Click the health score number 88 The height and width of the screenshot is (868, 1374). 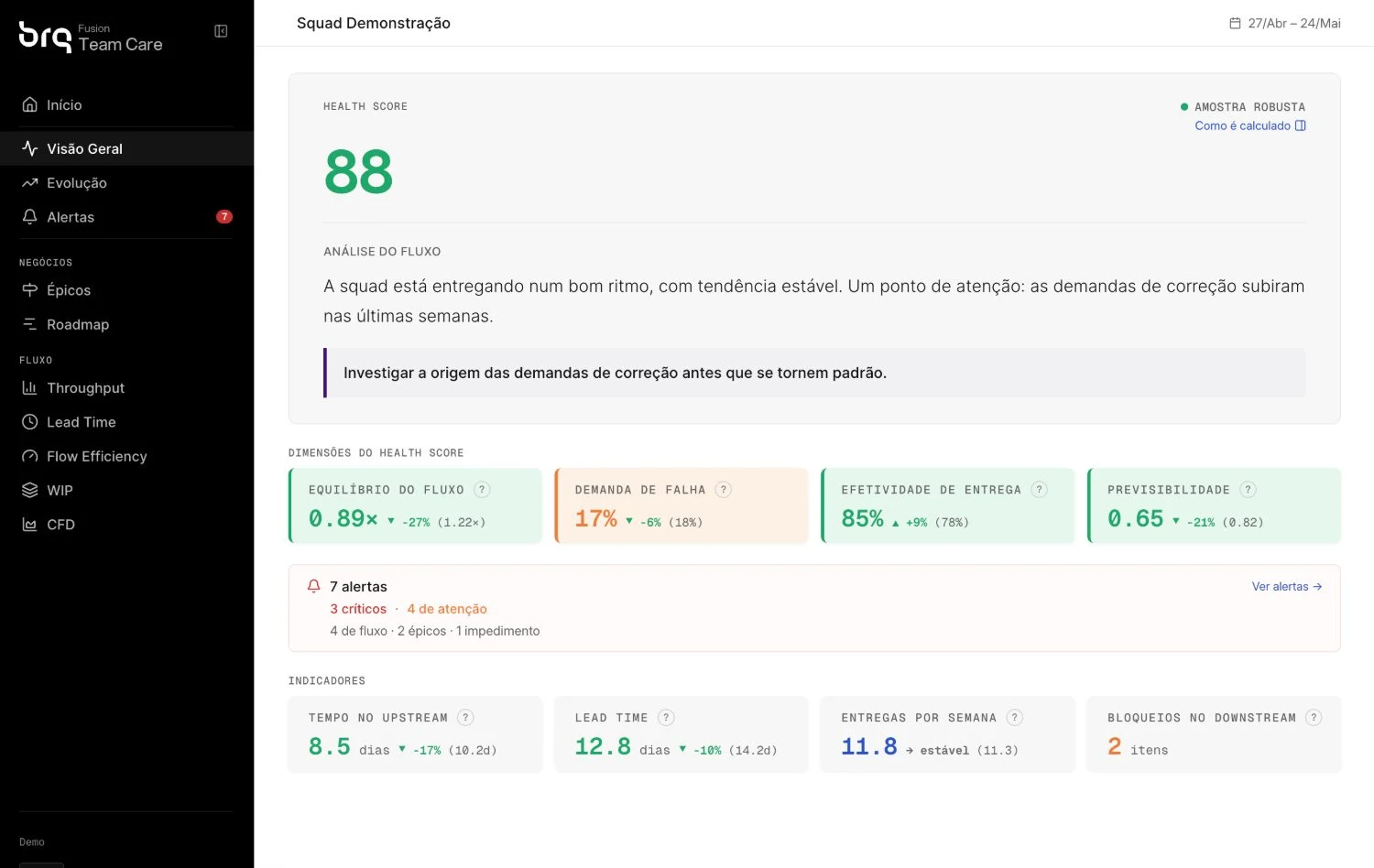click(358, 171)
